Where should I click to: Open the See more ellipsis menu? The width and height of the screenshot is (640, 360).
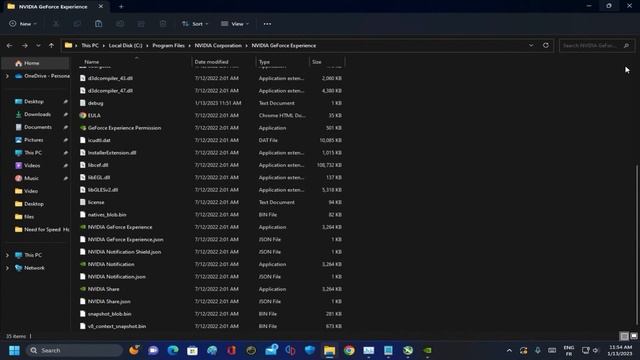point(267,24)
